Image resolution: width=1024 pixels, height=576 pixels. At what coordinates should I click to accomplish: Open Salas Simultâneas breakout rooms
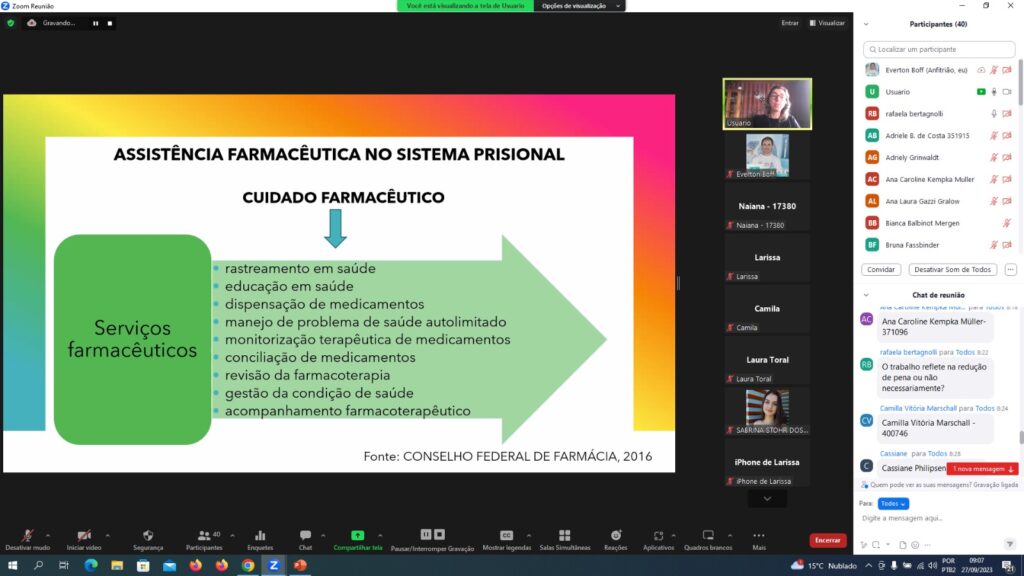tap(564, 535)
